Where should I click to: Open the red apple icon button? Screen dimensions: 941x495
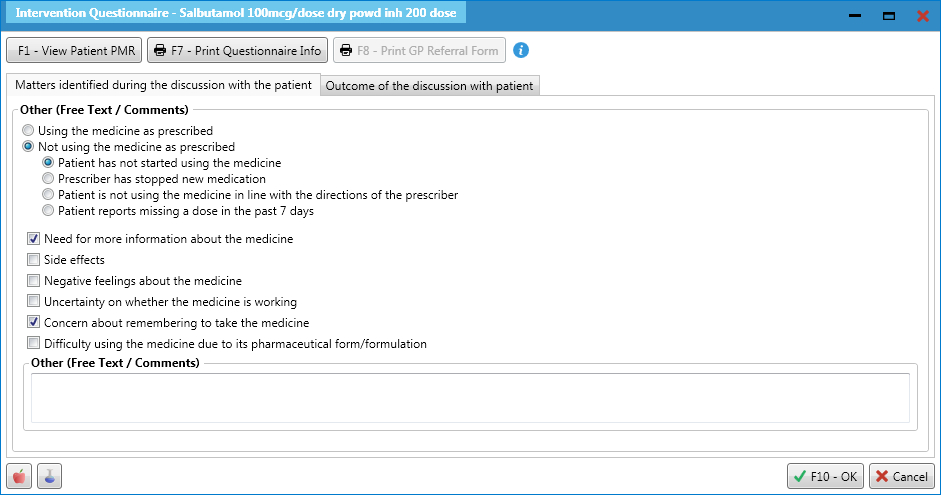tap(19, 476)
